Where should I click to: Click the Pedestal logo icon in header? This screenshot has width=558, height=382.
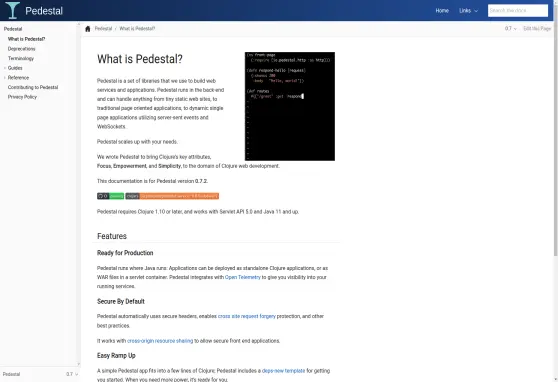click(x=12, y=10)
